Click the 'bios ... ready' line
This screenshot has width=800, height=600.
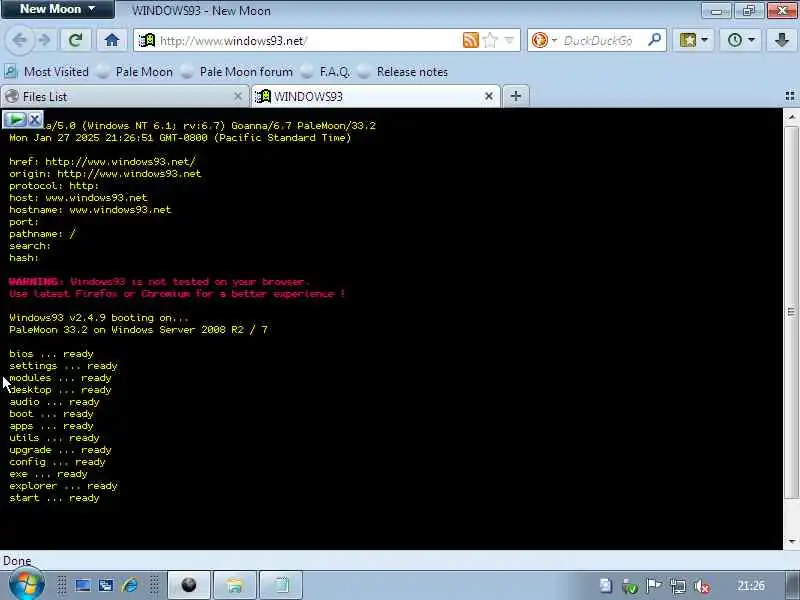(51, 354)
